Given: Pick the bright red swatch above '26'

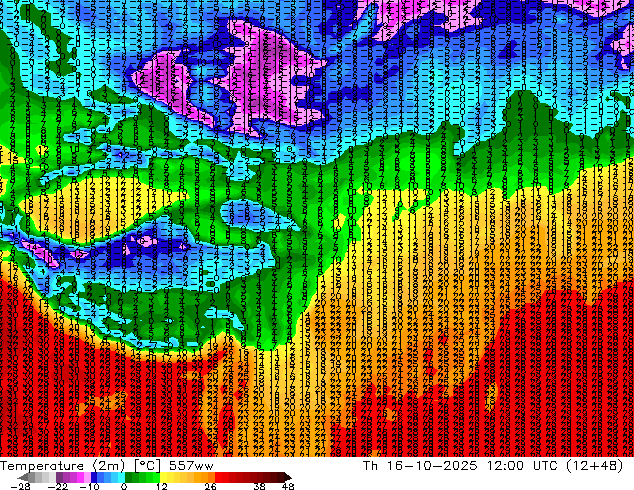Looking at the screenshot, I should 218,477.
